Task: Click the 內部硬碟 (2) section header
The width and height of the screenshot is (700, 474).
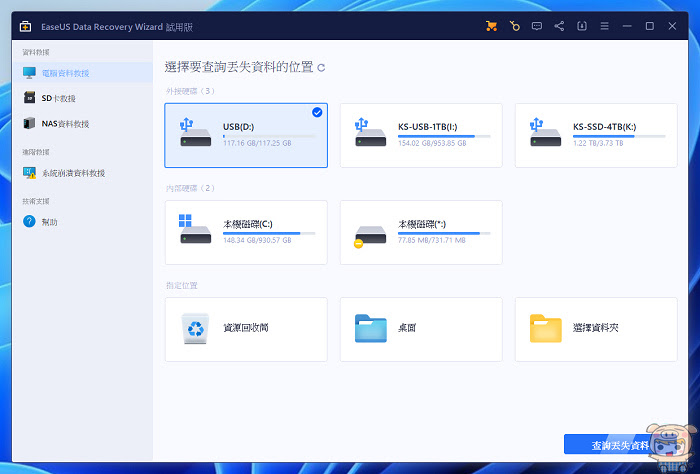Action: [190, 188]
